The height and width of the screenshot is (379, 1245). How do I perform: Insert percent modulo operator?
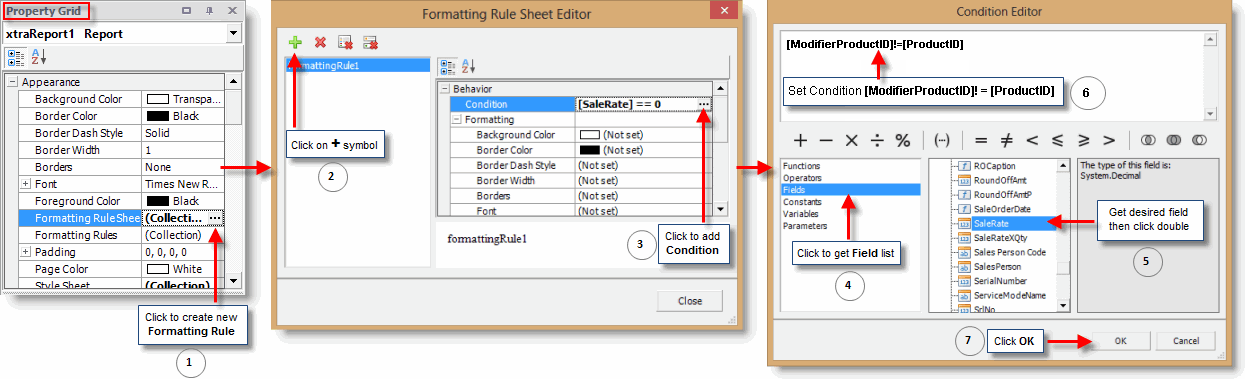902,139
